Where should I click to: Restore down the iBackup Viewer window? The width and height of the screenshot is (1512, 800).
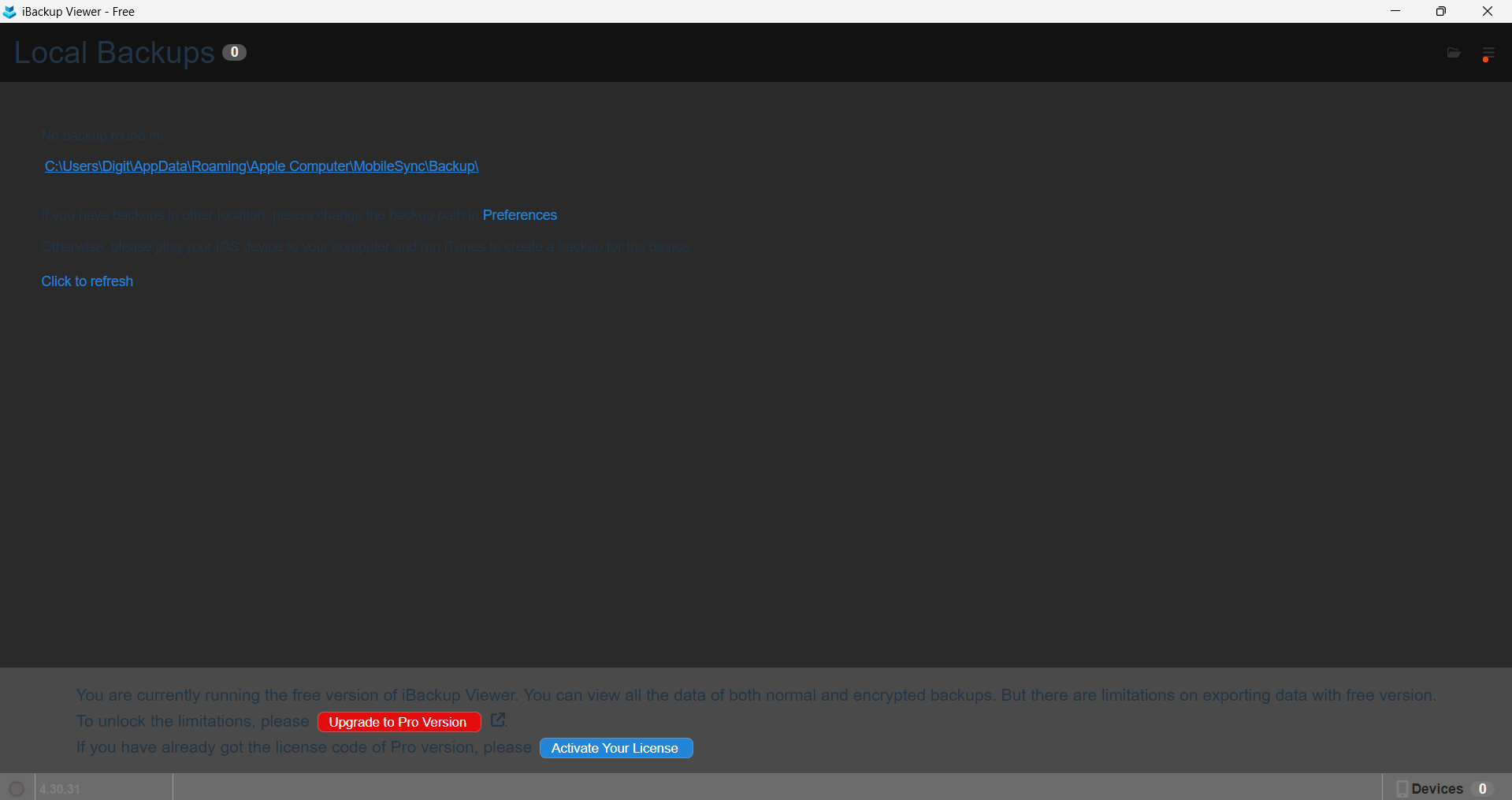click(x=1441, y=11)
